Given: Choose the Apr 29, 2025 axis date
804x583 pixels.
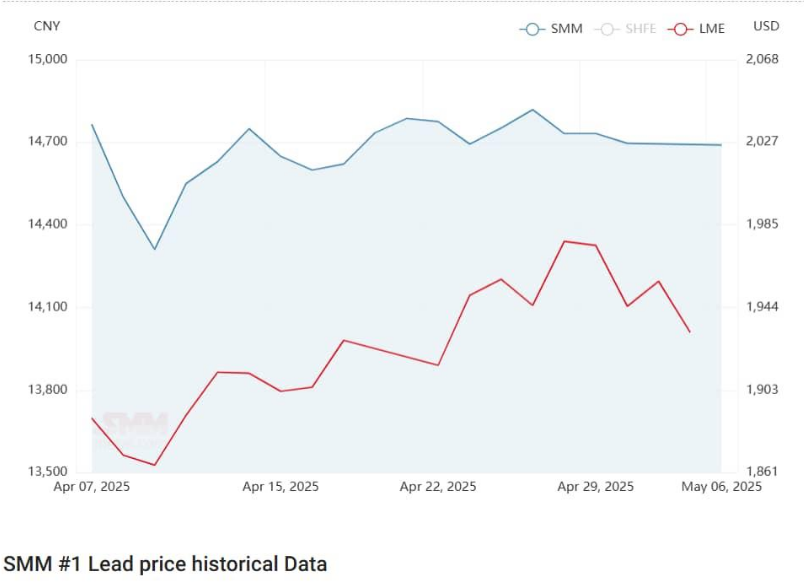Looking at the screenshot, I should pyautogui.click(x=595, y=487).
